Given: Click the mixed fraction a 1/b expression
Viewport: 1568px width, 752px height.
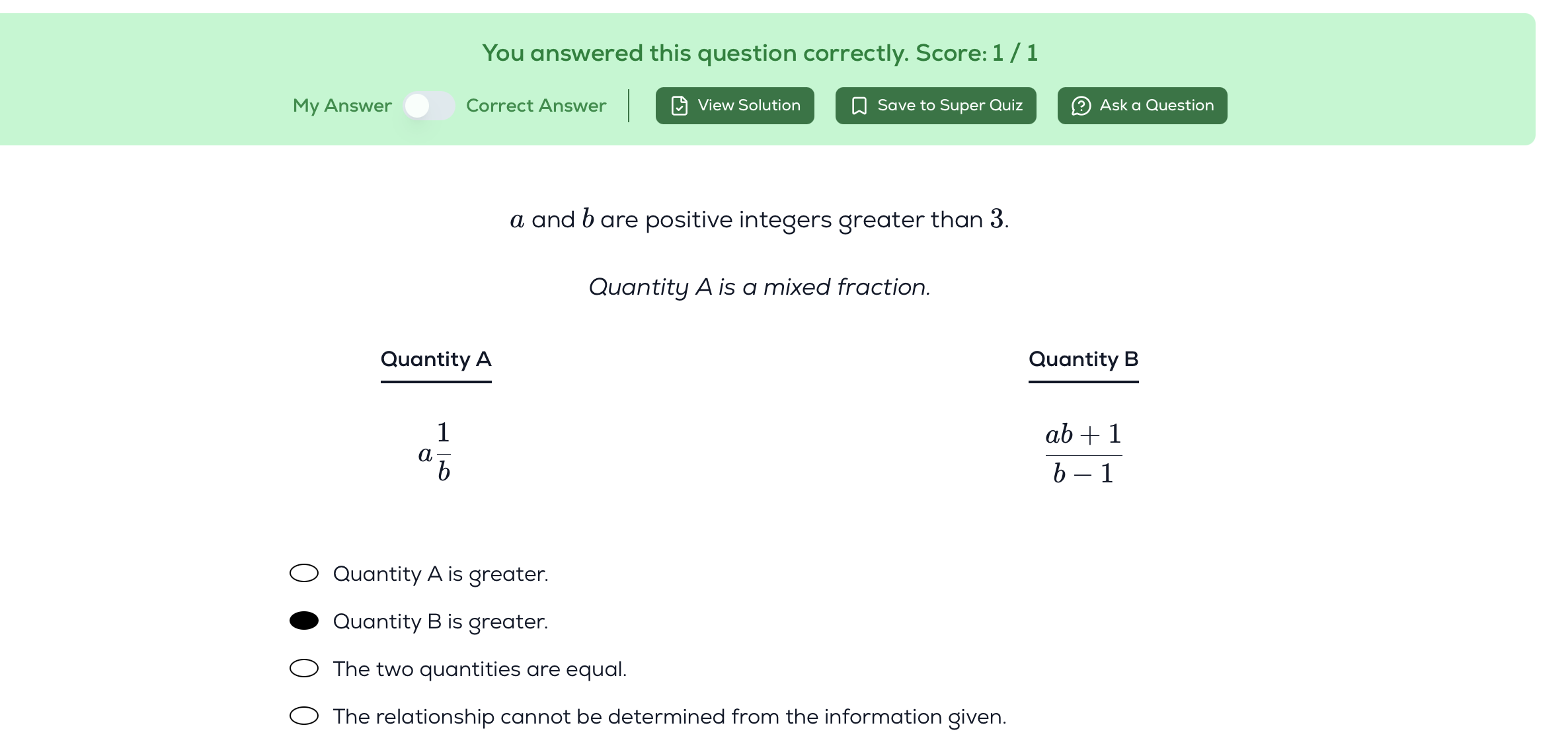Looking at the screenshot, I should (x=435, y=453).
